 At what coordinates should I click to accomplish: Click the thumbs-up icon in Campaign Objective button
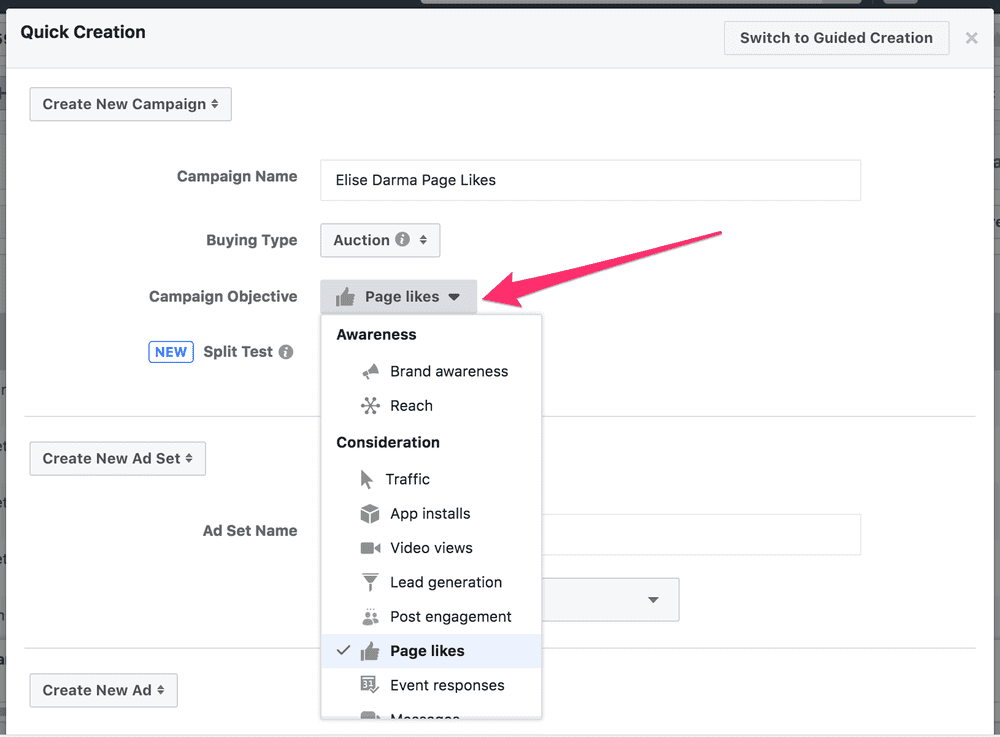[345, 296]
